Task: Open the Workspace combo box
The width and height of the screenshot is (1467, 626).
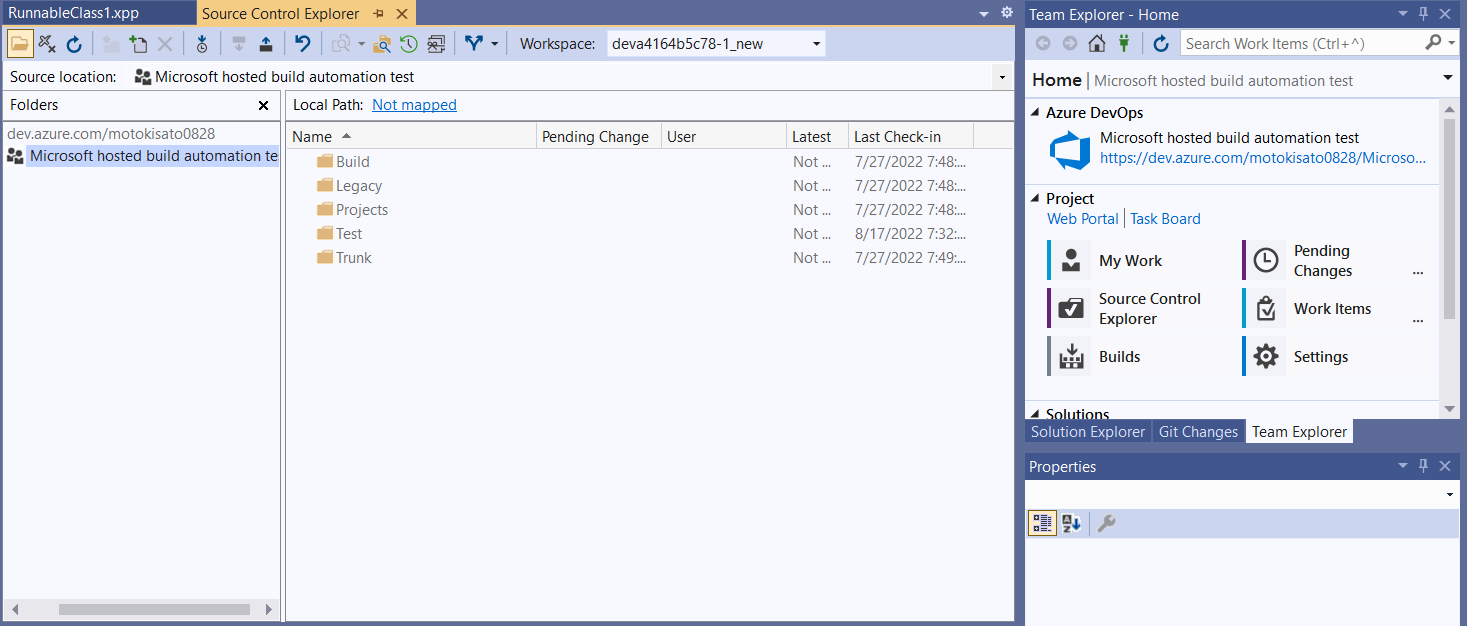Action: (x=716, y=44)
